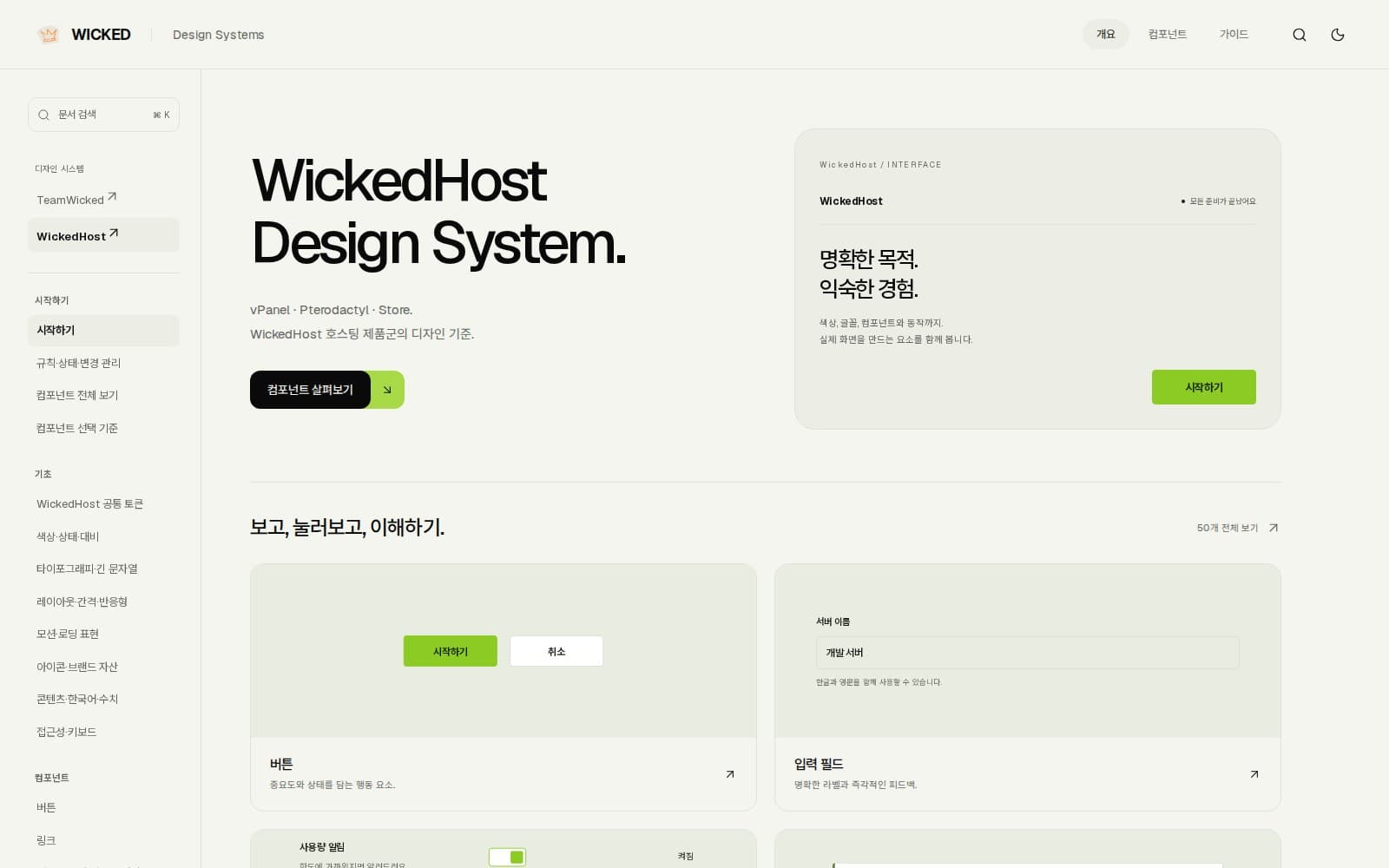Open 아이콘·브랜드 자산 sidebar item
Image resolution: width=1389 pixels, height=868 pixels.
click(x=103, y=667)
